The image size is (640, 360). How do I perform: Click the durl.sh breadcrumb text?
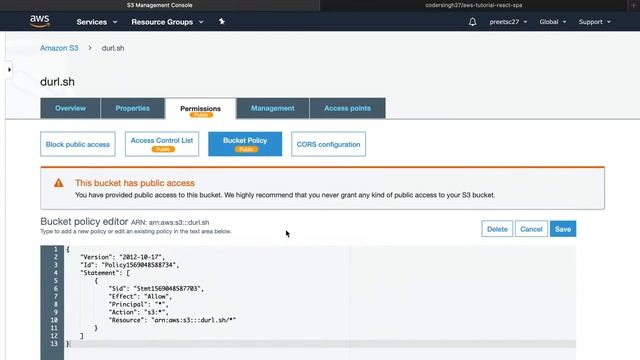pyautogui.click(x=113, y=48)
